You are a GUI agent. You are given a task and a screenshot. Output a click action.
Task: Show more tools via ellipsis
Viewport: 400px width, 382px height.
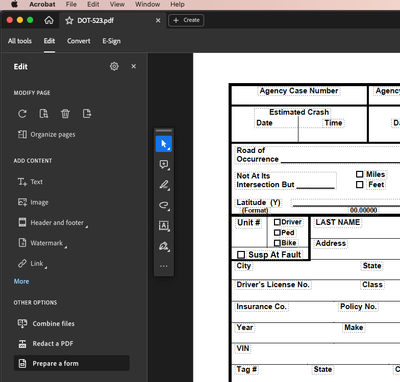pos(164,266)
